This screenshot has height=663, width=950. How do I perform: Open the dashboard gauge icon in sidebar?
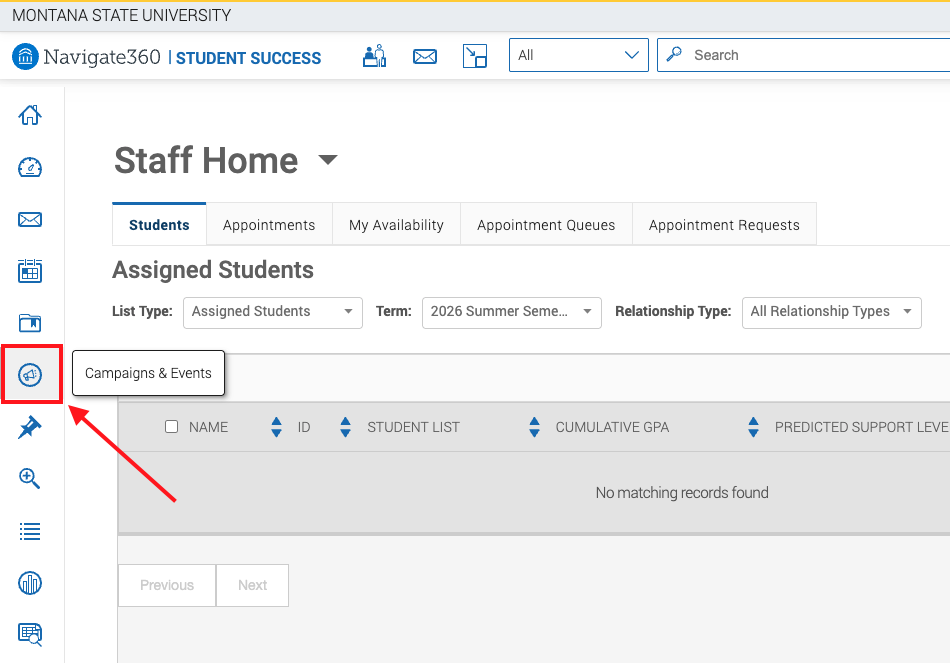pos(30,167)
